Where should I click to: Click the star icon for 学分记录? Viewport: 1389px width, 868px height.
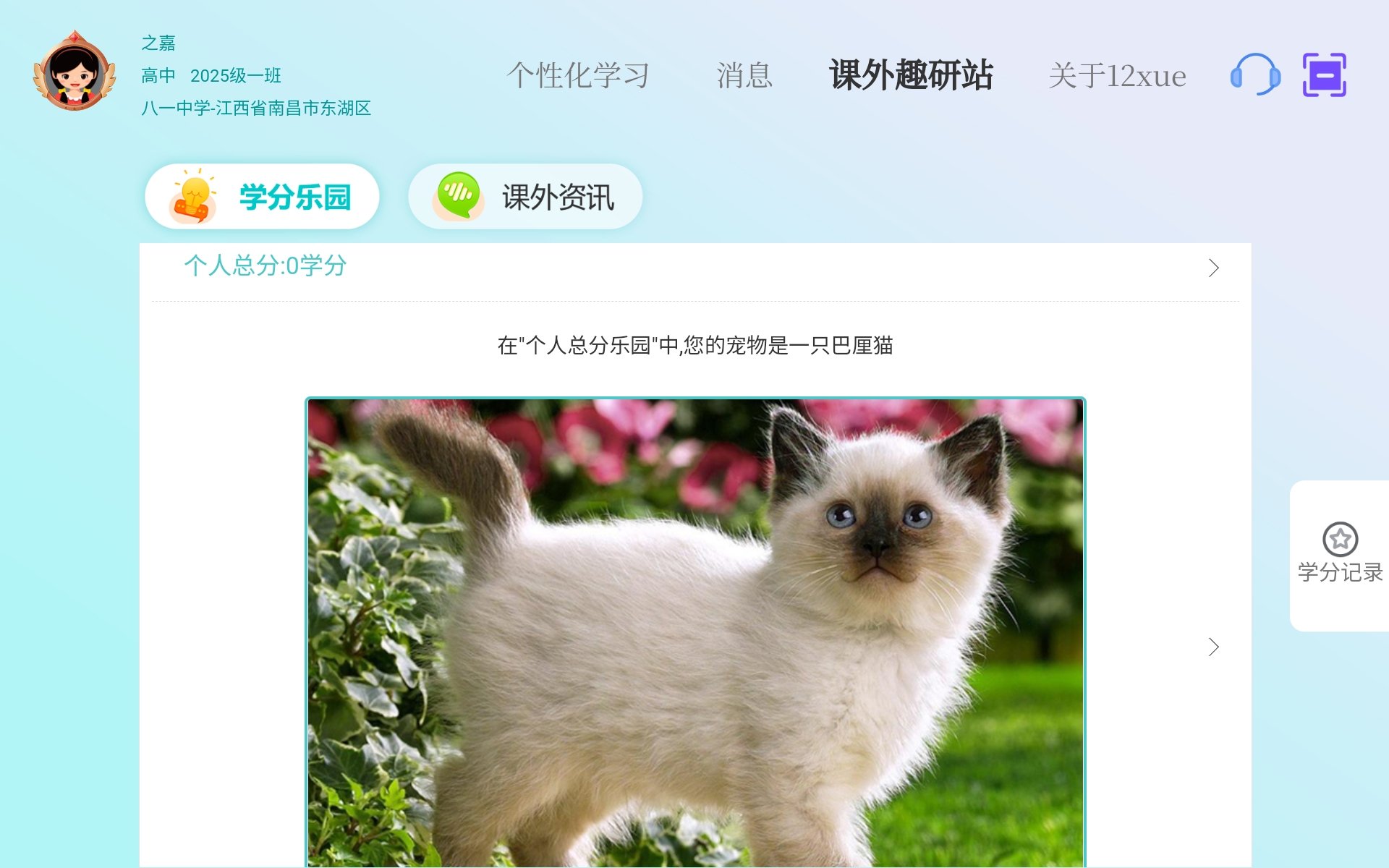click(1340, 539)
